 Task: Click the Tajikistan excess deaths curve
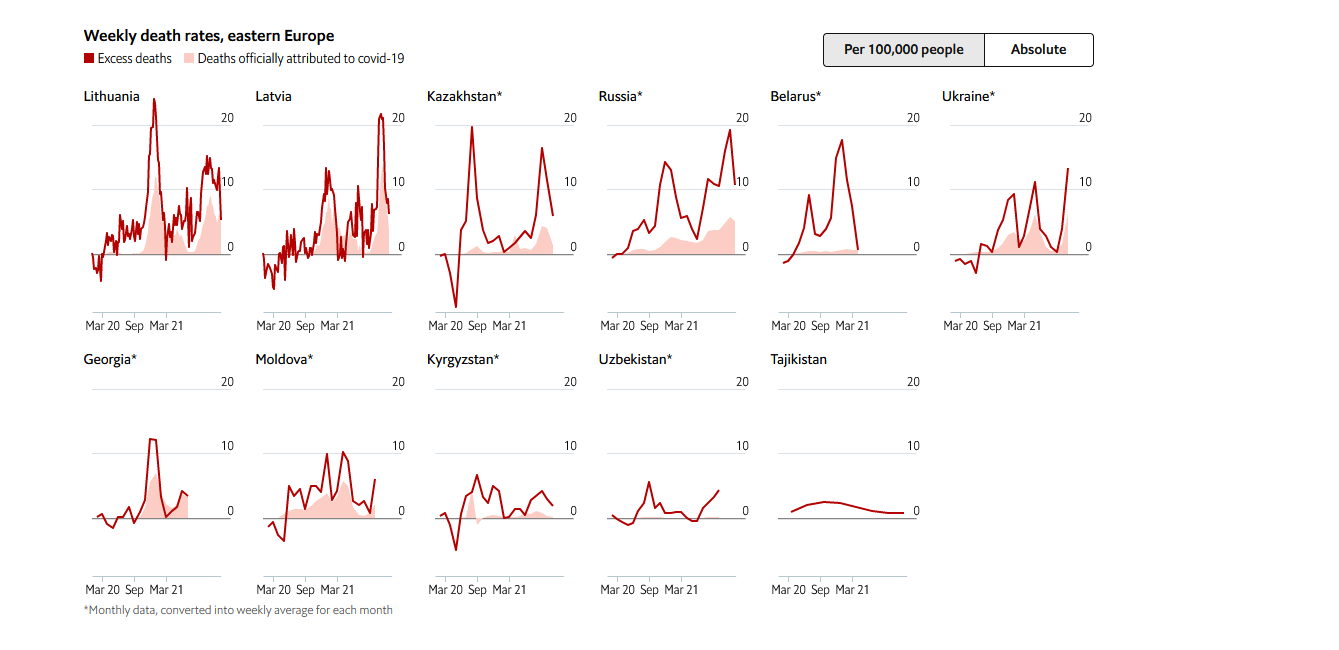[x=825, y=502]
